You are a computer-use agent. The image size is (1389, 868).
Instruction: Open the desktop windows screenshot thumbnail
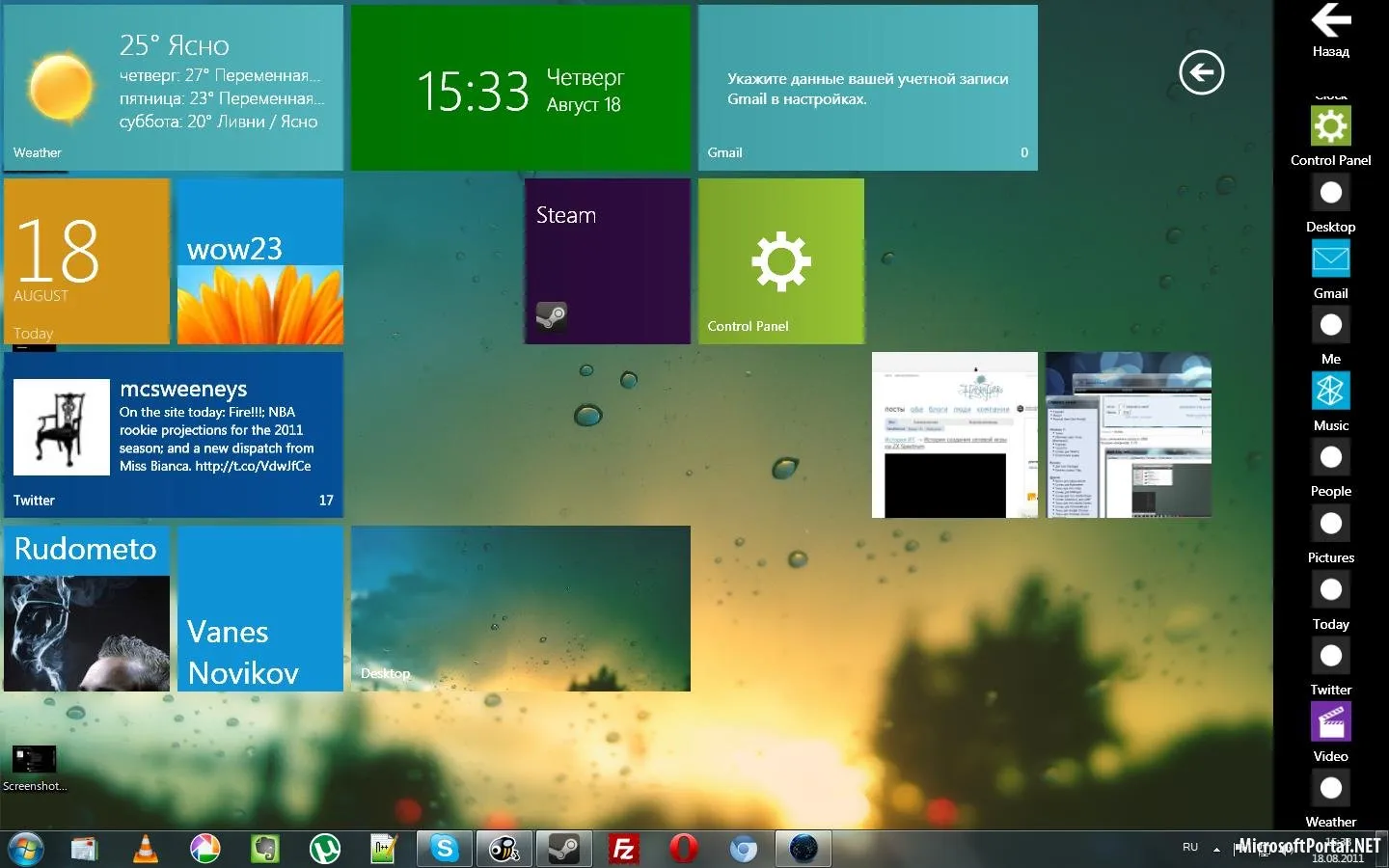[x=1129, y=435]
